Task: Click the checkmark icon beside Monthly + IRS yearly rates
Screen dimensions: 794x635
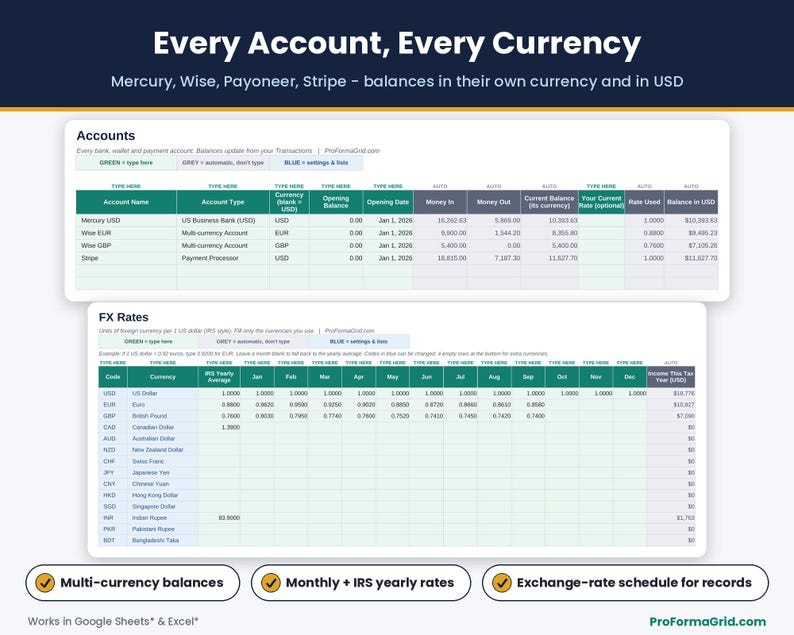Action: coord(270,583)
